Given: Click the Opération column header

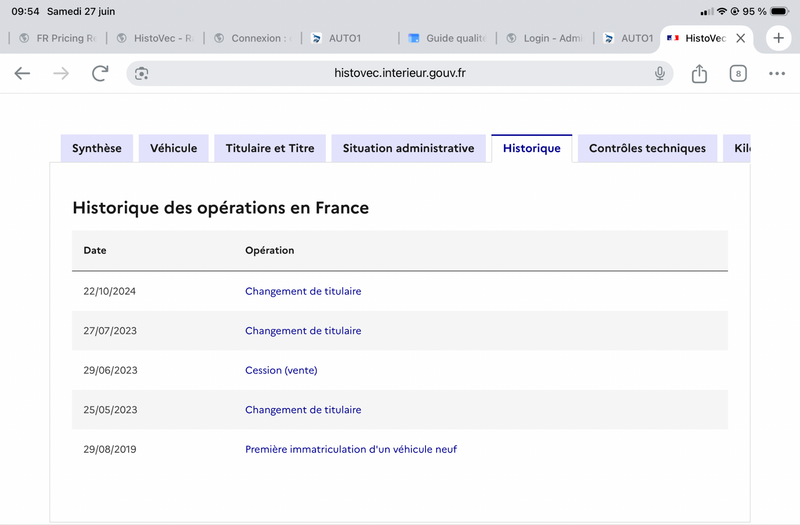Looking at the screenshot, I should (269, 251).
